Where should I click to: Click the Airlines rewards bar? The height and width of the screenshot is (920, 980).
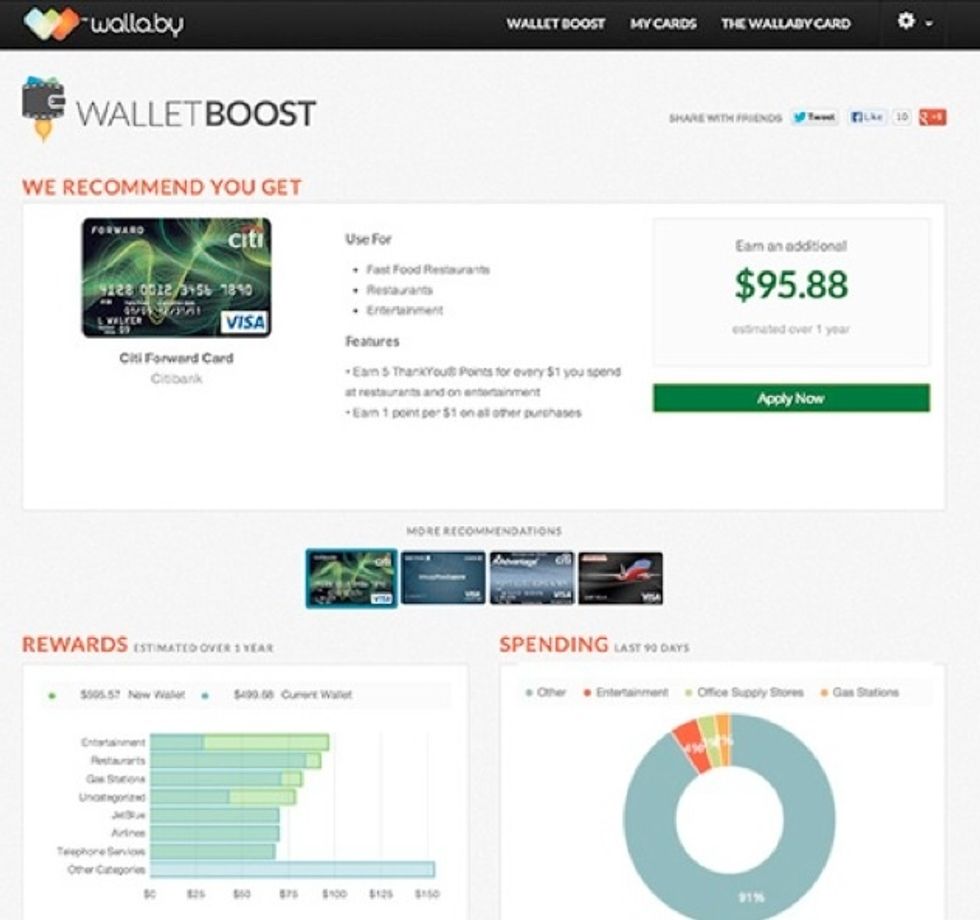click(x=215, y=833)
